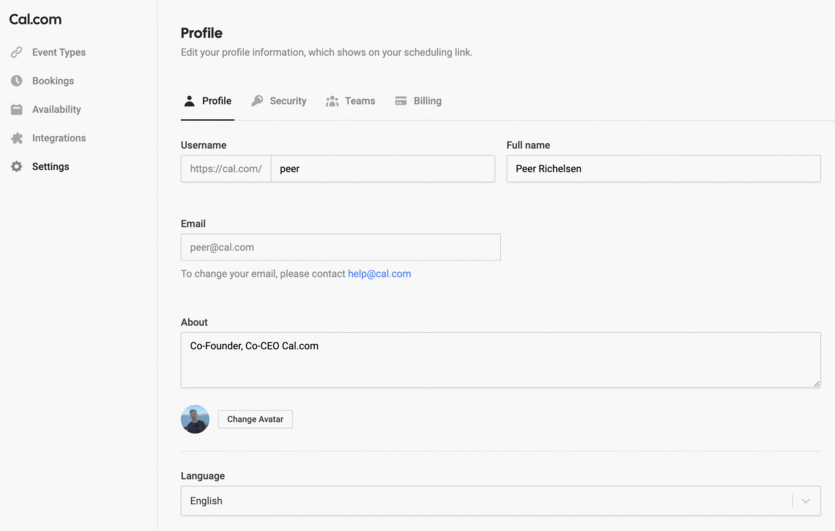This screenshot has width=835, height=531.
Task: Click the Teams group icon
Action: coord(332,101)
